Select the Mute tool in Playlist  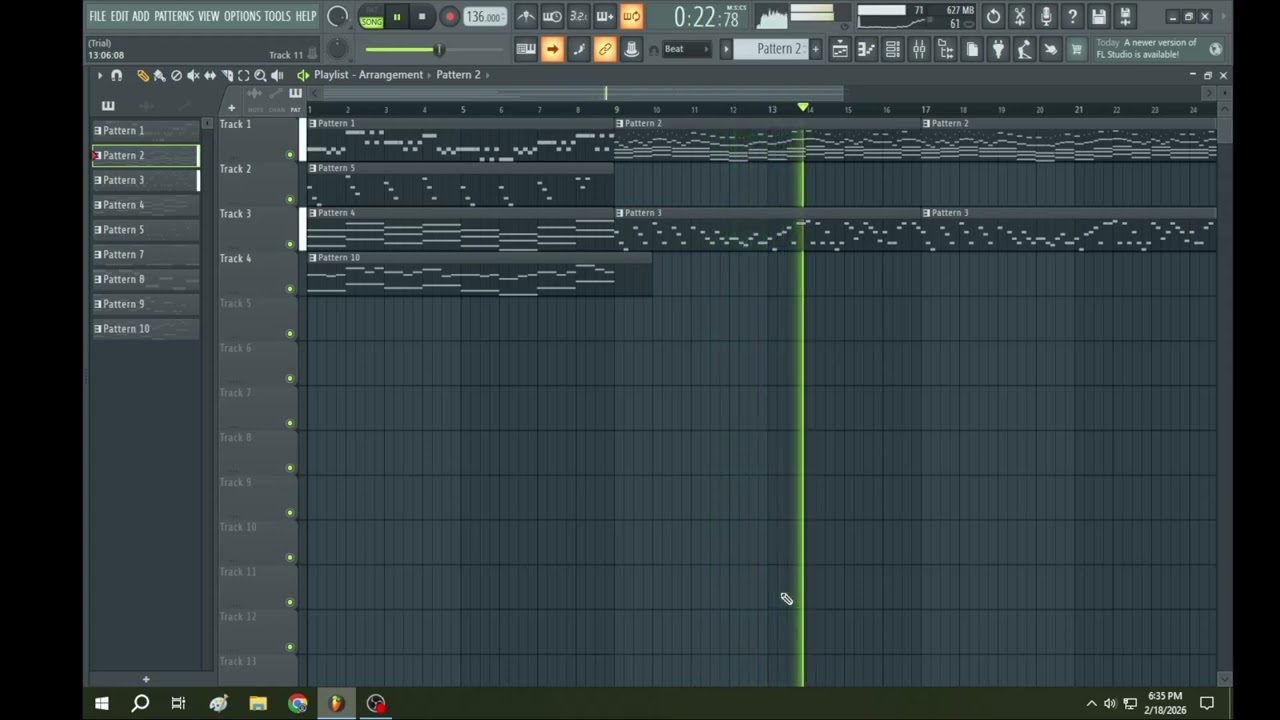click(x=193, y=75)
